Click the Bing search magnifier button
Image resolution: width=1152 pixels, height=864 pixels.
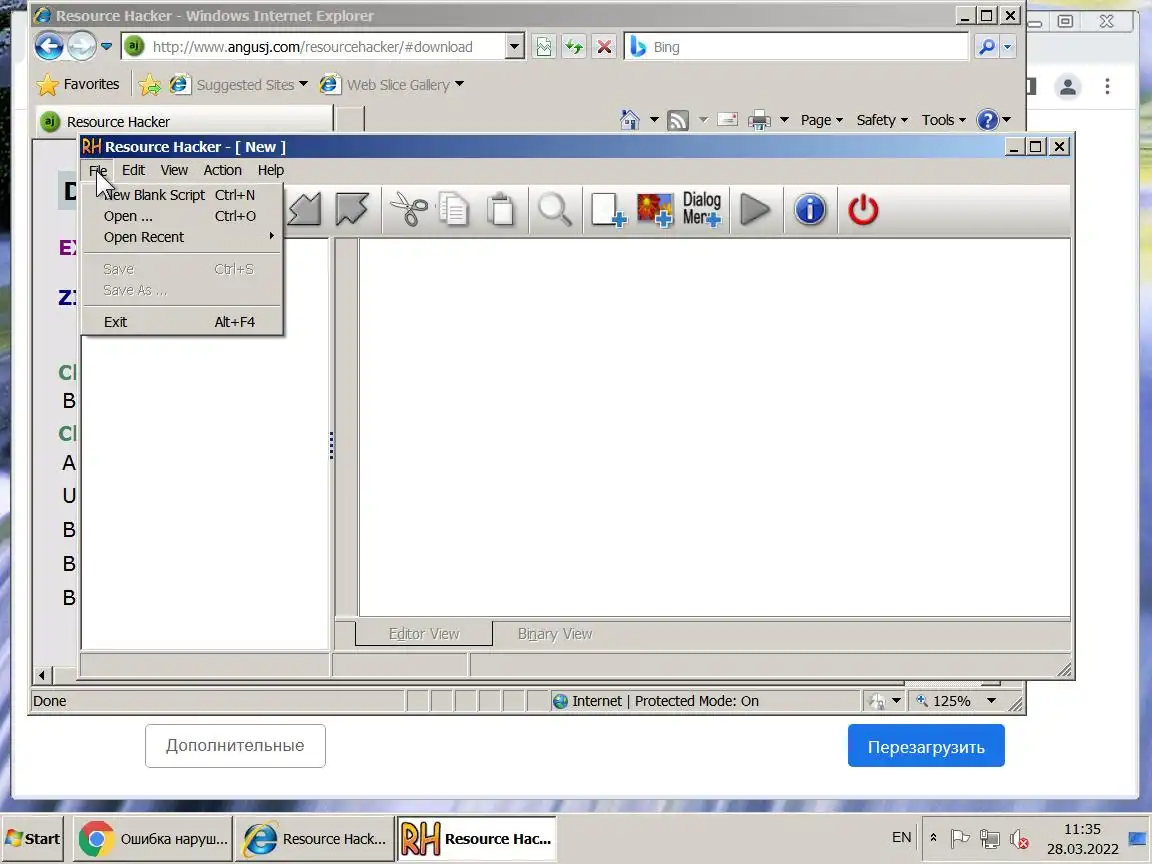[x=987, y=47]
